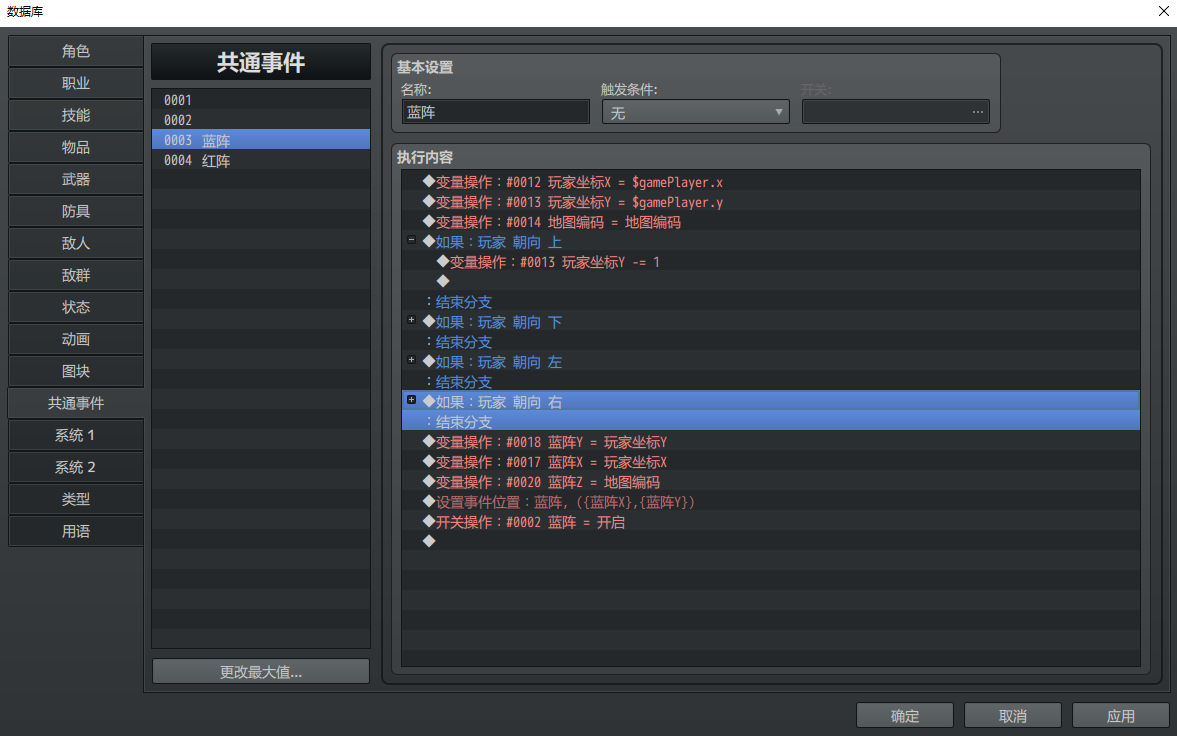Open the 开关 selector ellipsis field

click(896, 112)
